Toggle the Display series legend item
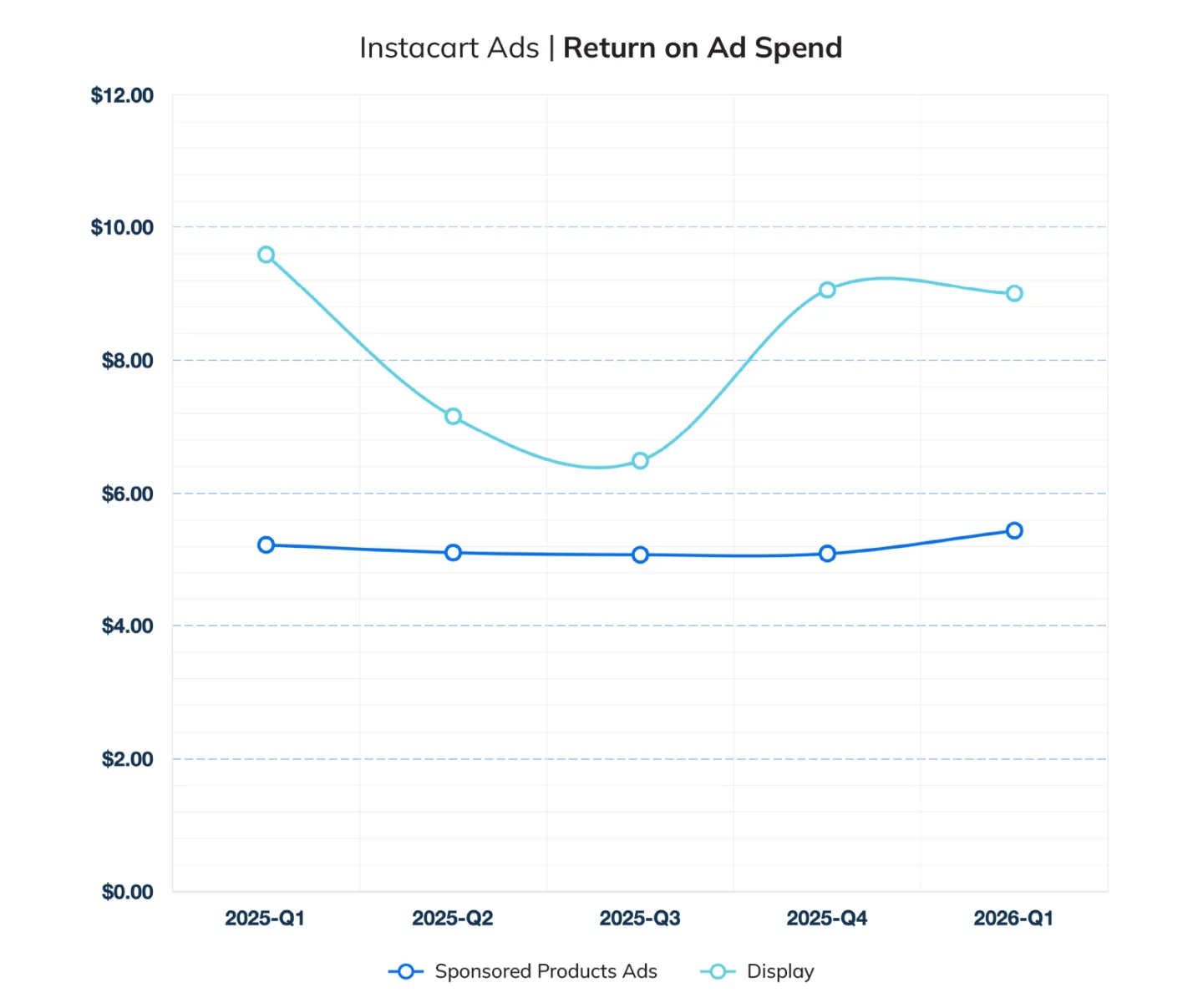The height and width of the screenshot is (1008, 1203). click(x=779, y=971)
